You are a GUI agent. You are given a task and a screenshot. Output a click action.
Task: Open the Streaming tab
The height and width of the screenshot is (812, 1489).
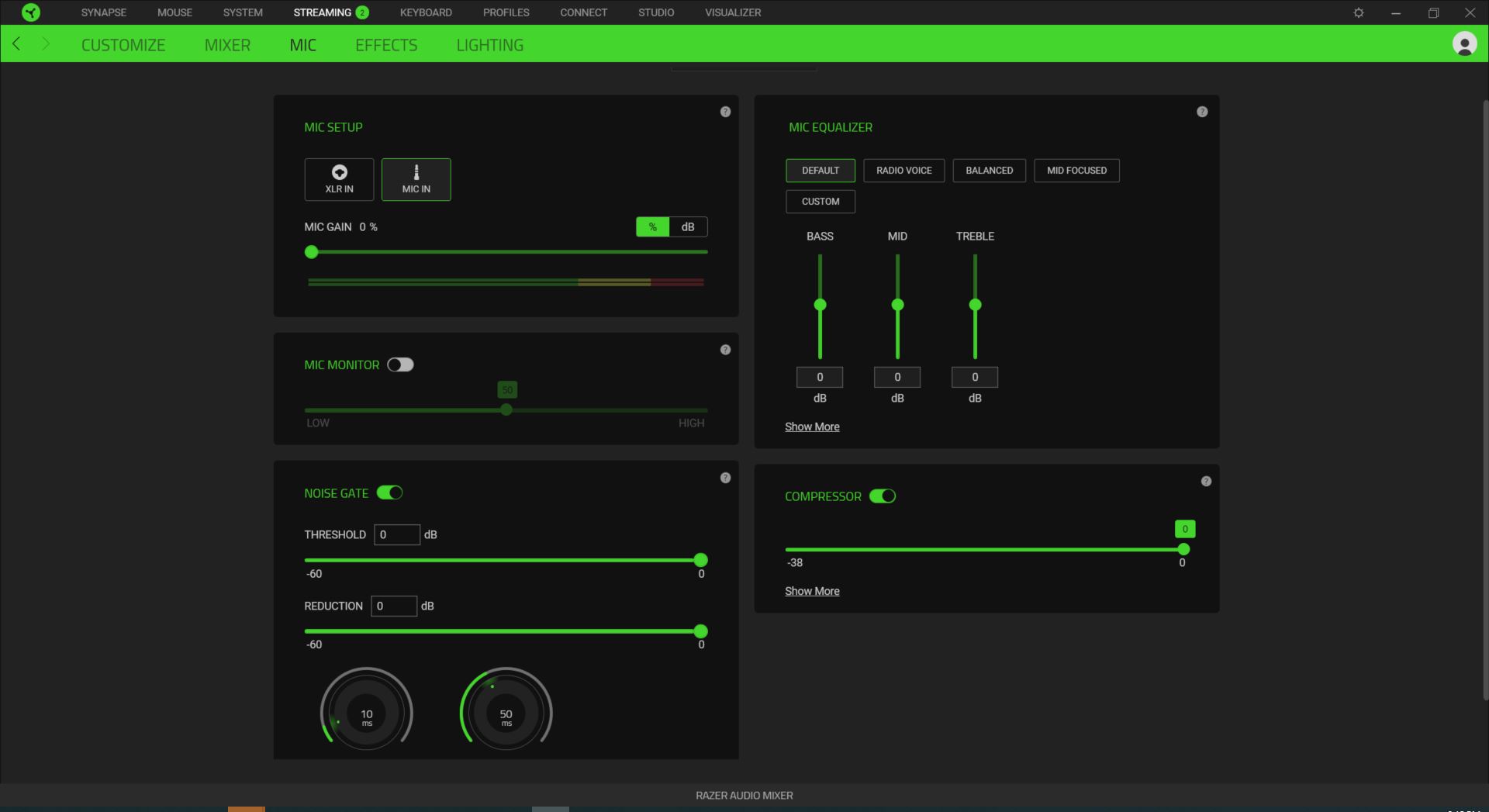(331, 12)
